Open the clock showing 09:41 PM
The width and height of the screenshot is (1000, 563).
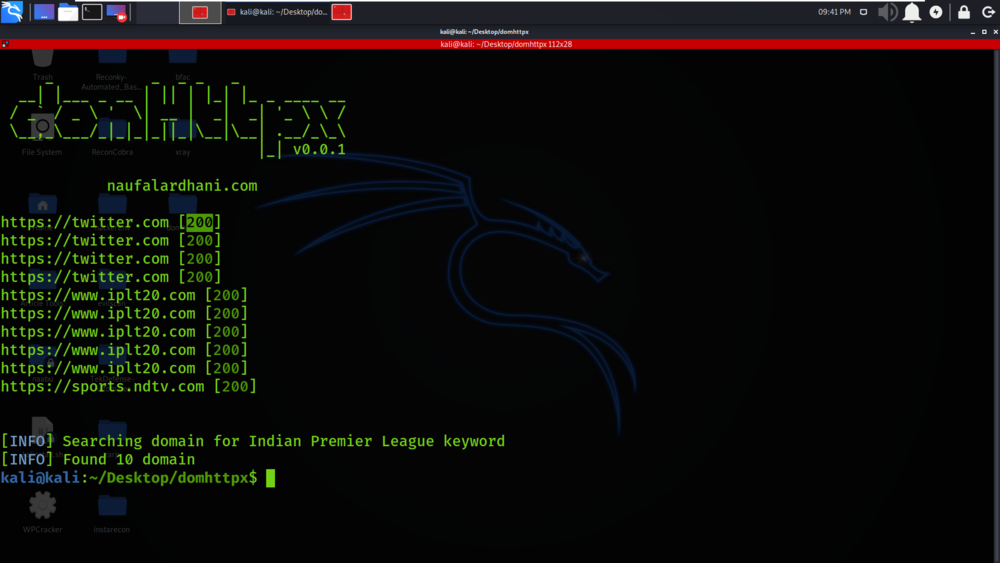834,12
